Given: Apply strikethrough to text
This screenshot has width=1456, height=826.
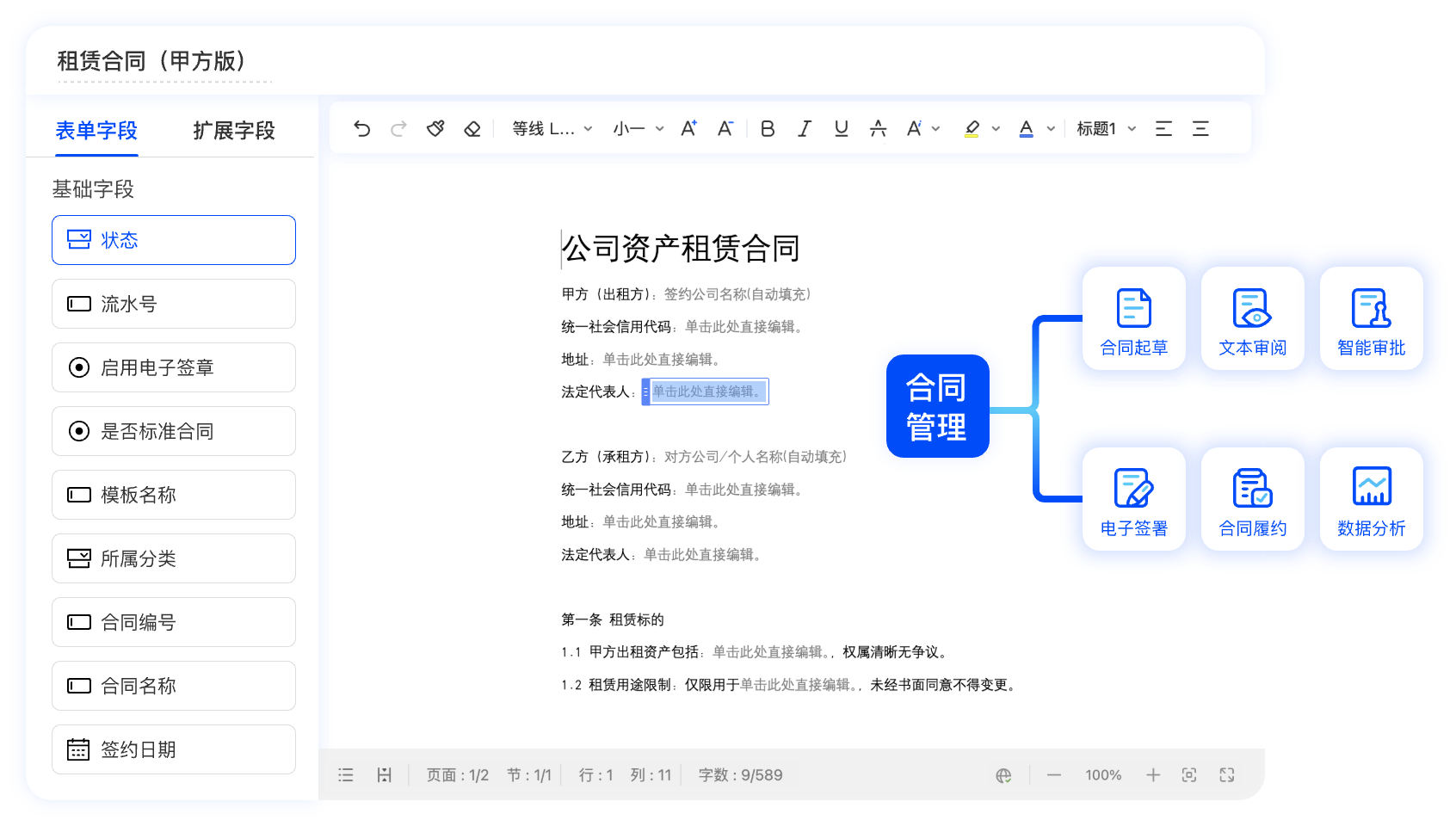Looking at the screenshot, I should (x=878, y=129).
